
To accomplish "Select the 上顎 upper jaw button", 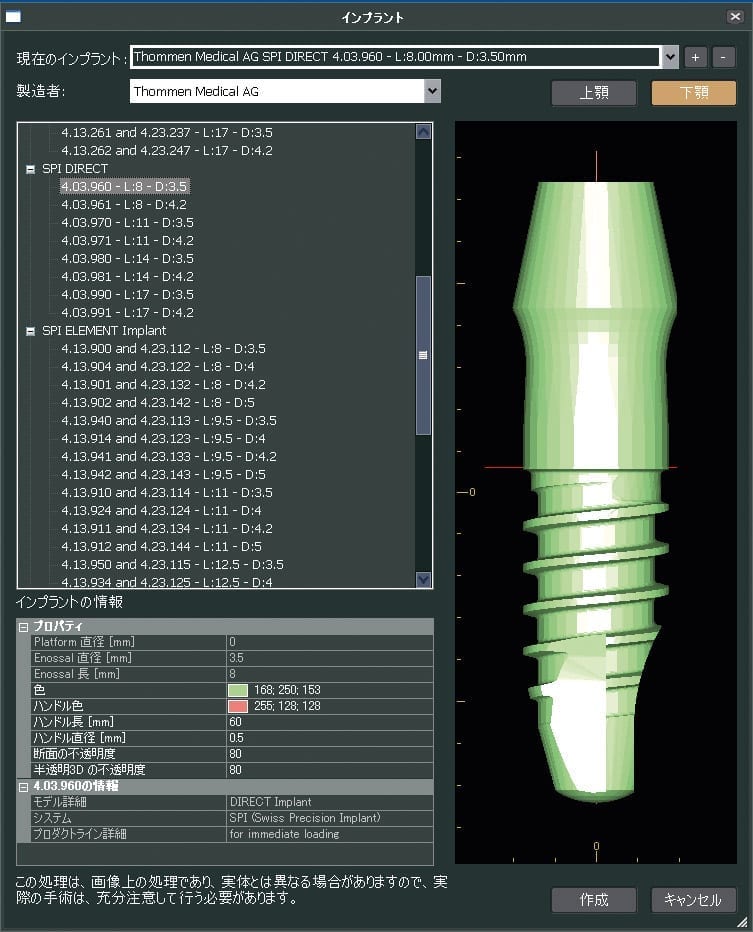I will (593, 93).
